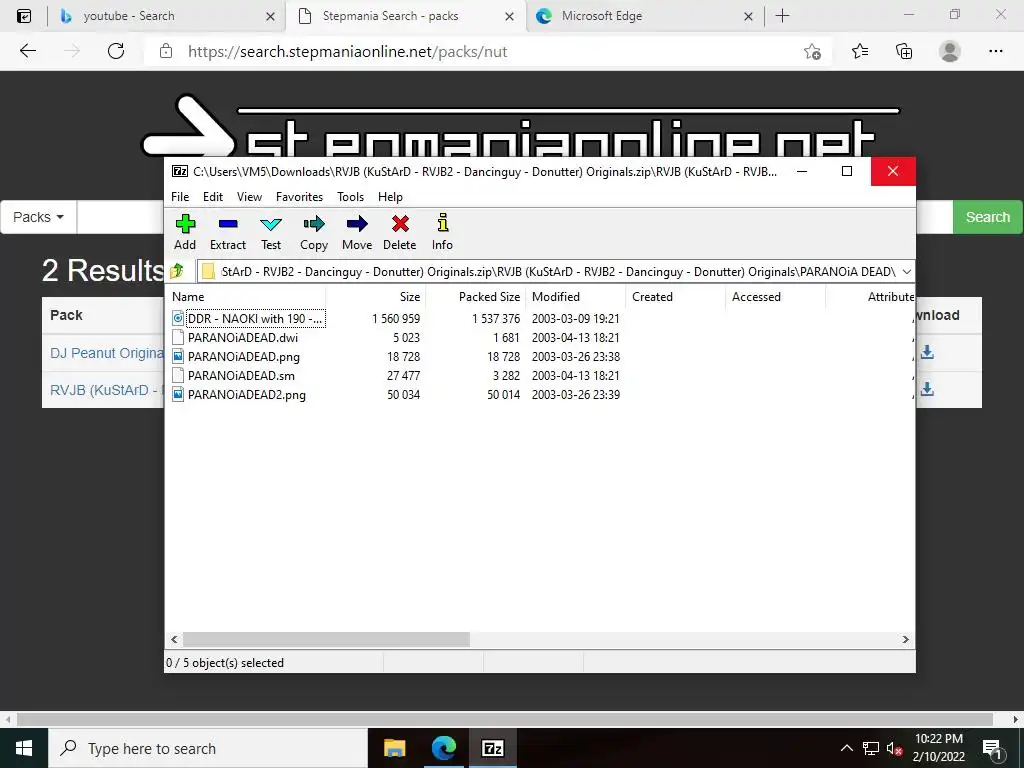Click the Add toolbar icon in 7-Zip

coord(185,232)
